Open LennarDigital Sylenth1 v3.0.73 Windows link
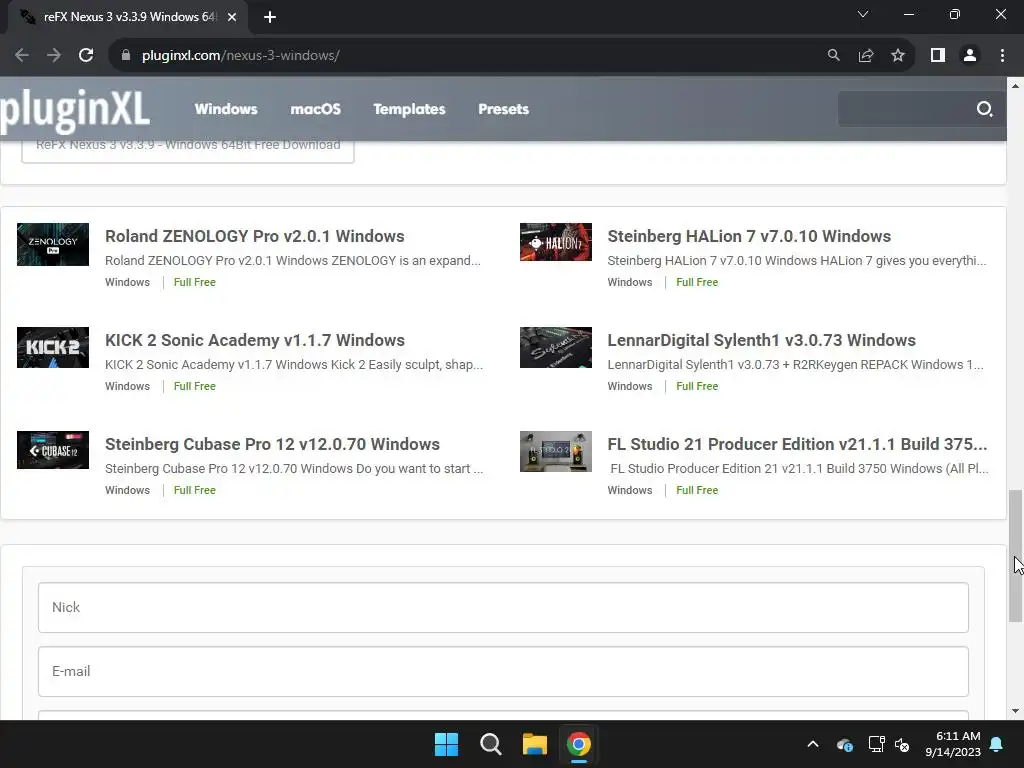Image resolution: width=1024 pixels, height=768 pixels. [761, 340]
